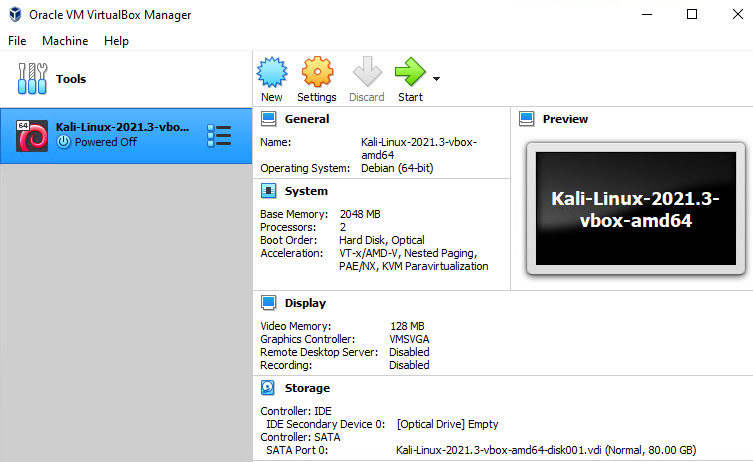Click 'Hard Disk, Optical' boot order value
753x462 pixels.
coord(382,240)
